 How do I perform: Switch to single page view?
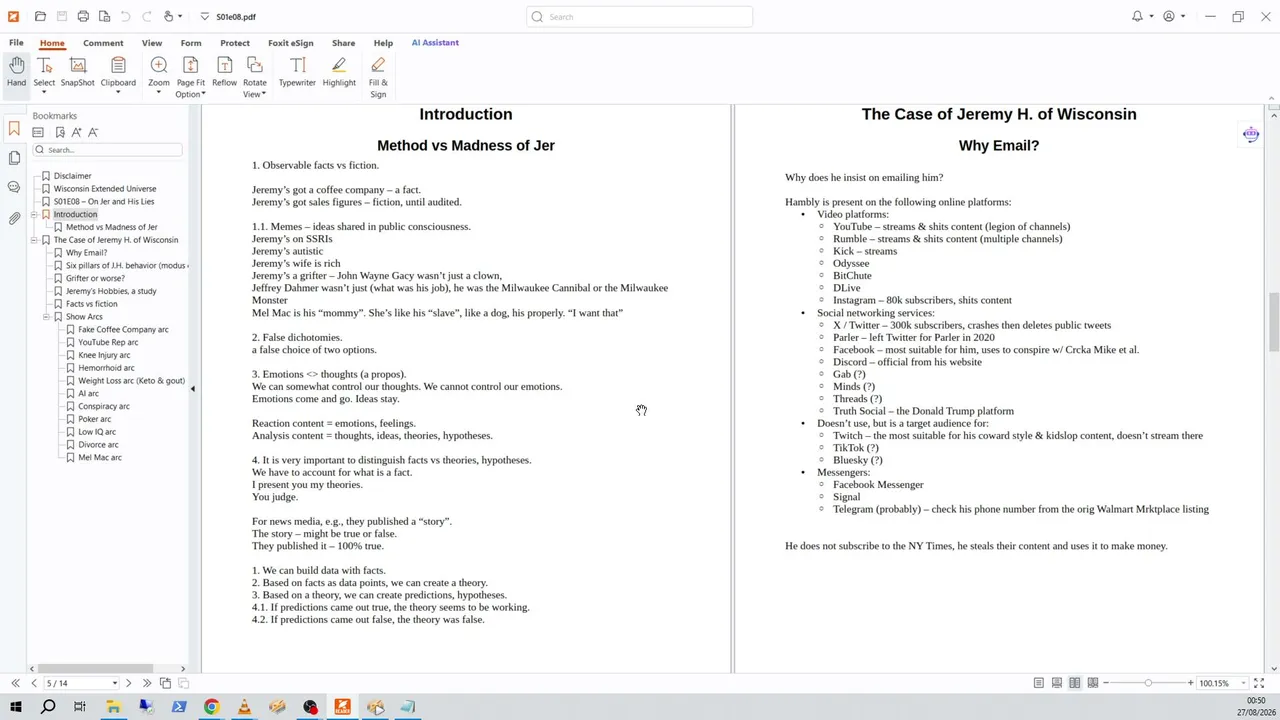(1039, 683)
